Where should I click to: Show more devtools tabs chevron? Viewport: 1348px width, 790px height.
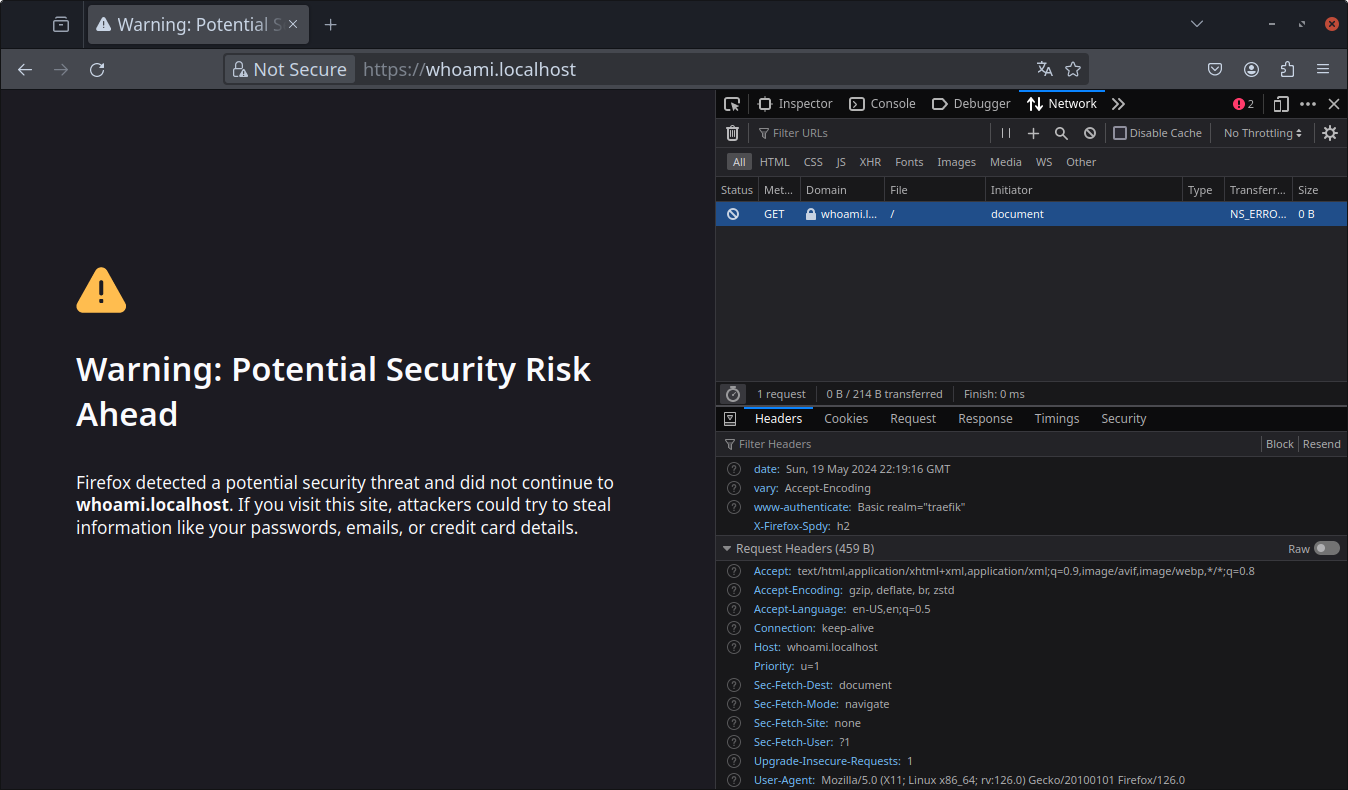(x=1118, y=104)
